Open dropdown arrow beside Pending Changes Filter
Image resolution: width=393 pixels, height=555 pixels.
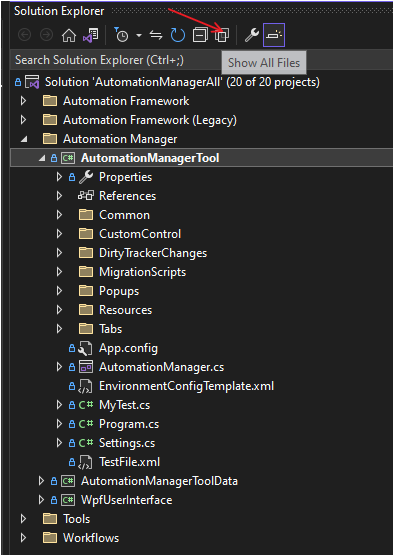[x=139, y=35]
